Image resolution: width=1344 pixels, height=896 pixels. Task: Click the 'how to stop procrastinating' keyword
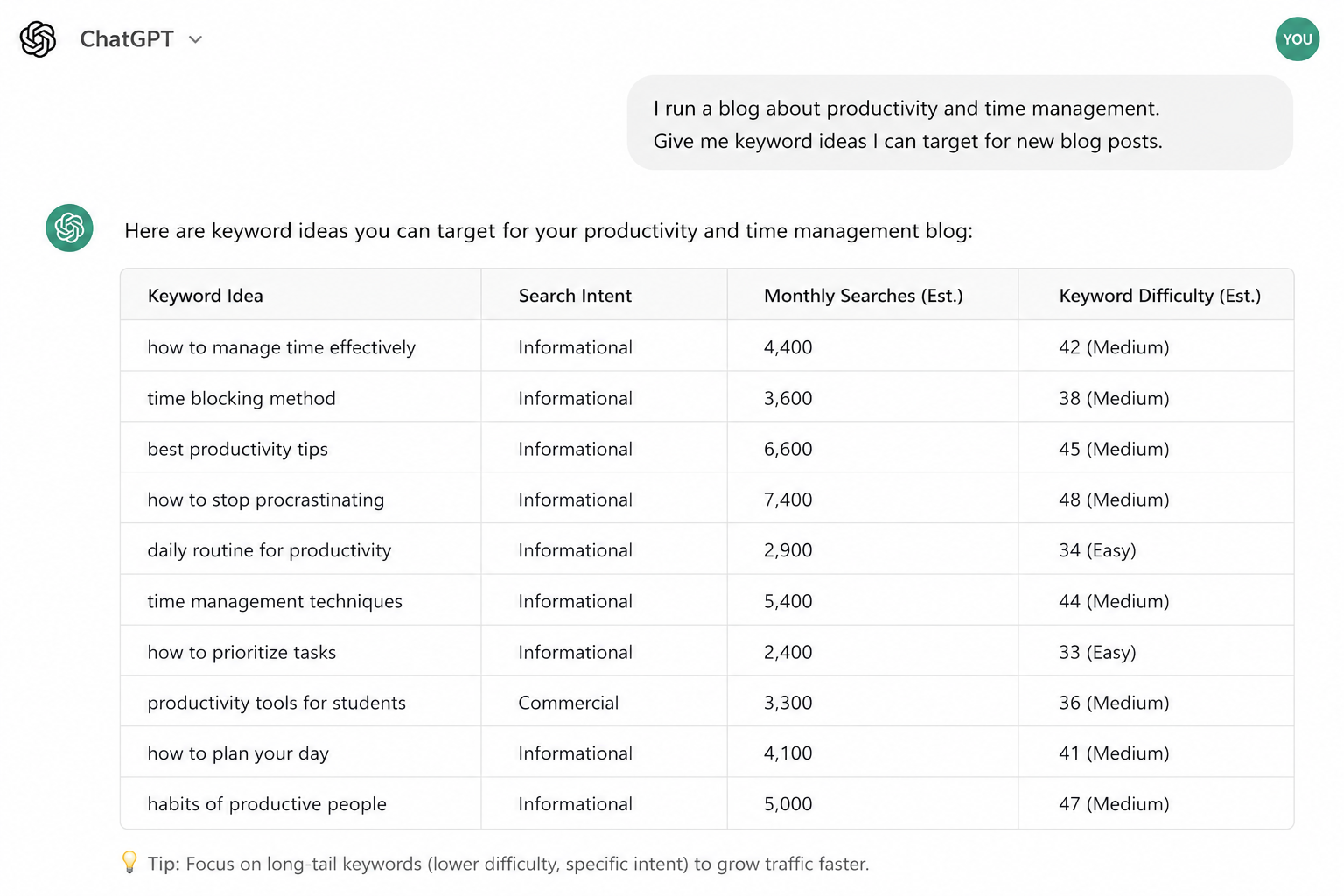pos(266,500)
